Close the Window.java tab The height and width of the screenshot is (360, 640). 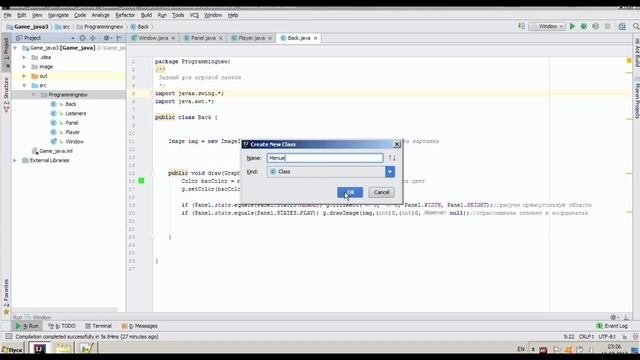coord(173,38)
